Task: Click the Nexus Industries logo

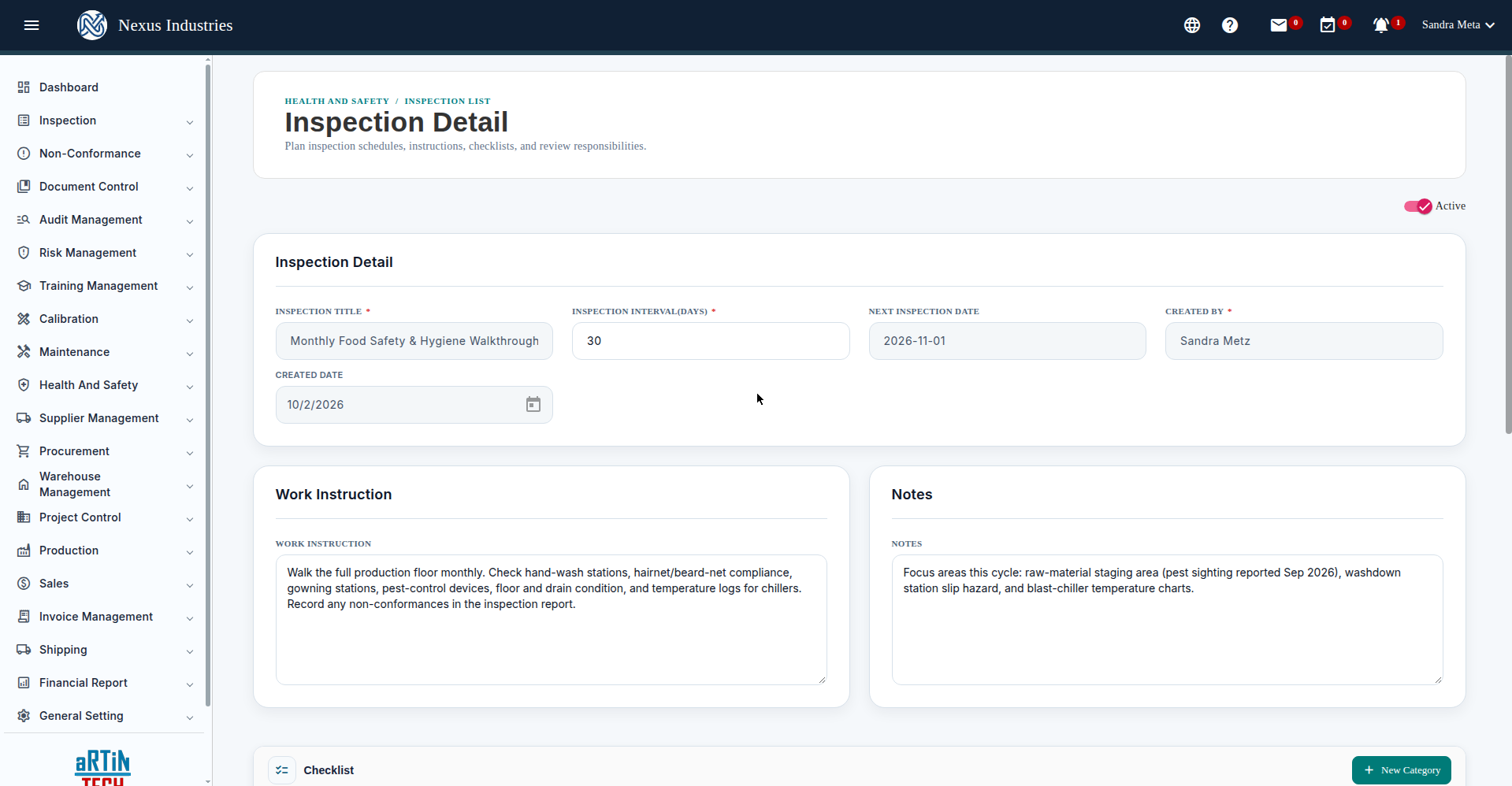Action: pyautogui.click(x=92, y=25)
